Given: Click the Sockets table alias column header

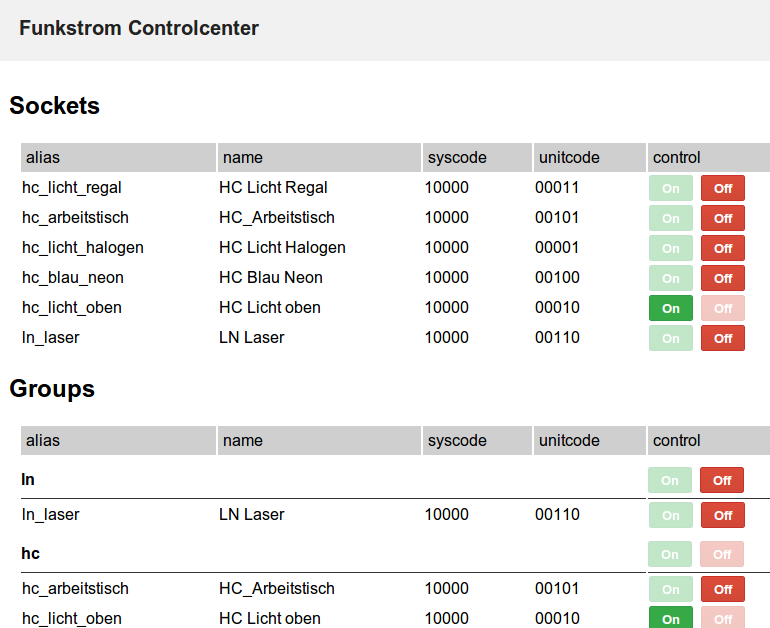Looking at the screenshot, I should tap(43, 157).
